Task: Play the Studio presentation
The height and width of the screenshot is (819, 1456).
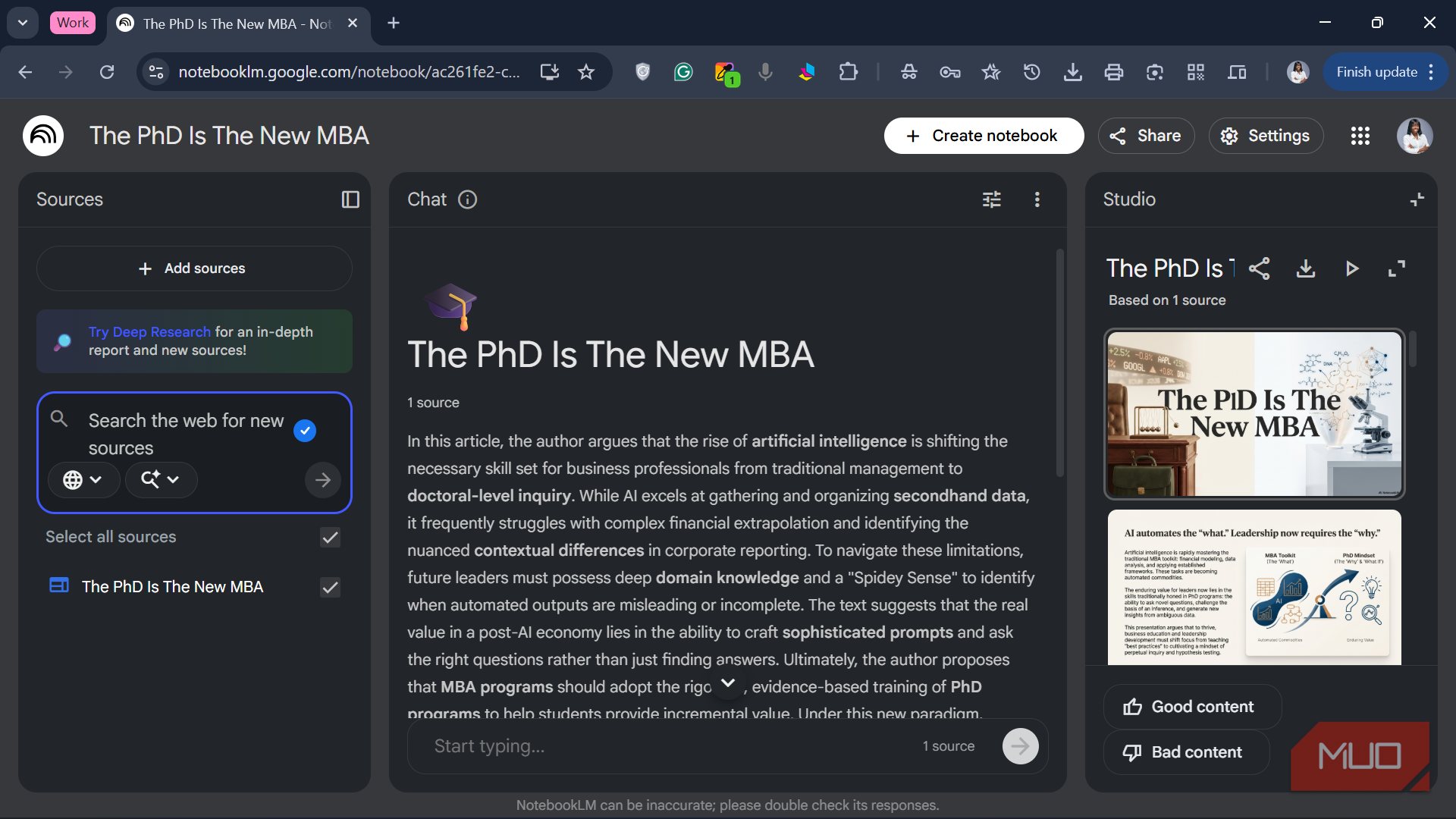Action: tap(1351, 268)
